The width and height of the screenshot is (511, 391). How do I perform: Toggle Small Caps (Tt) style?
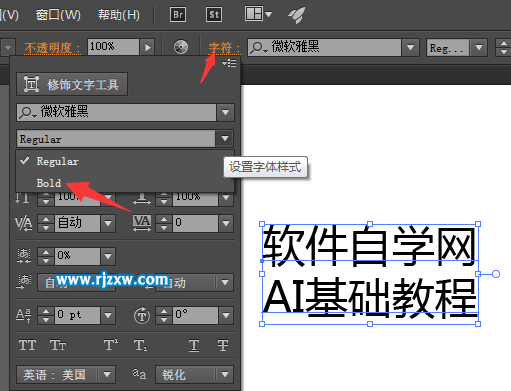pyautogui.click(x=58, y=345)
